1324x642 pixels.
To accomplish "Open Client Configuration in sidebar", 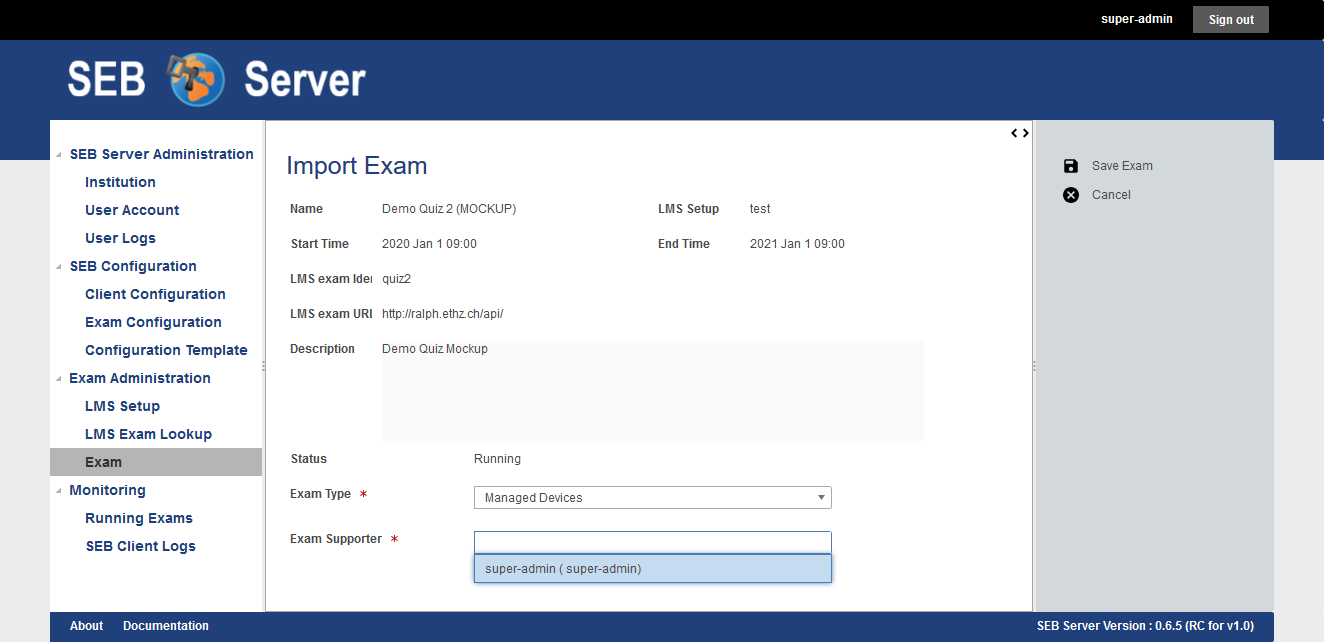I will [155, 294].
